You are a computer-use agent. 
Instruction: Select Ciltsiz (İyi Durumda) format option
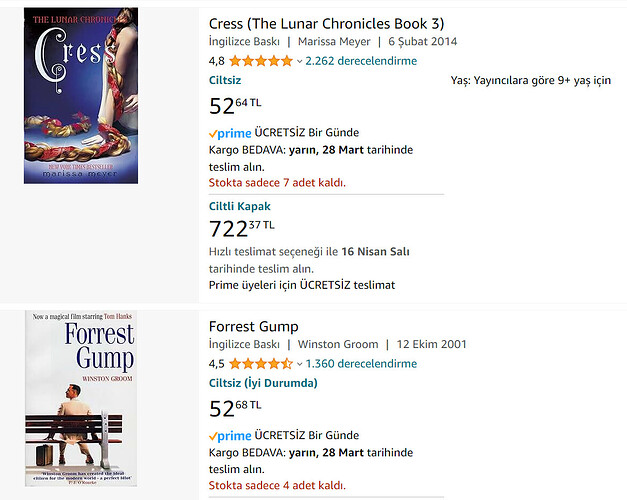pyautogui.click(x=263, y=383)
